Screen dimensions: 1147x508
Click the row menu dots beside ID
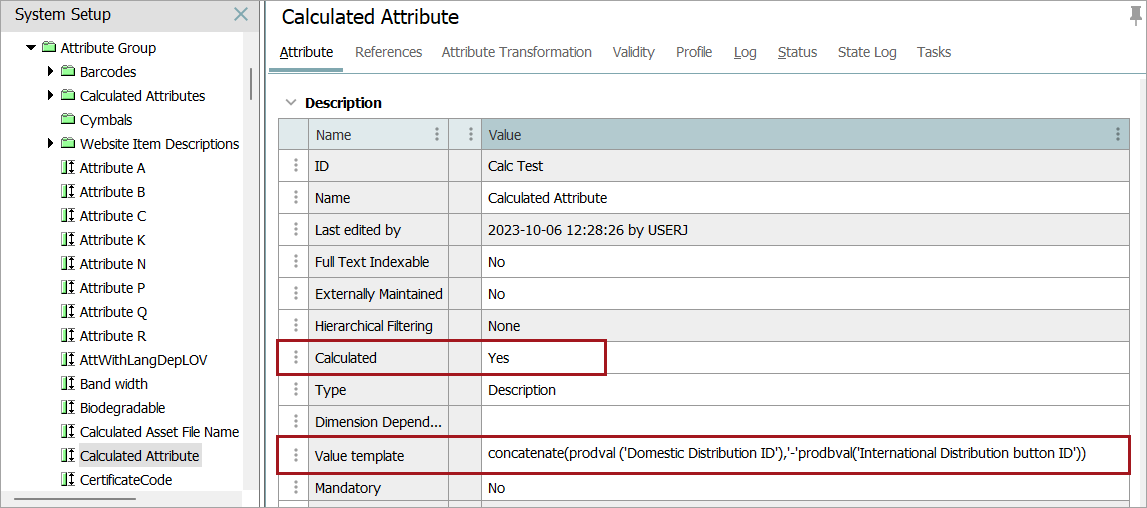[x=295, y=166]
